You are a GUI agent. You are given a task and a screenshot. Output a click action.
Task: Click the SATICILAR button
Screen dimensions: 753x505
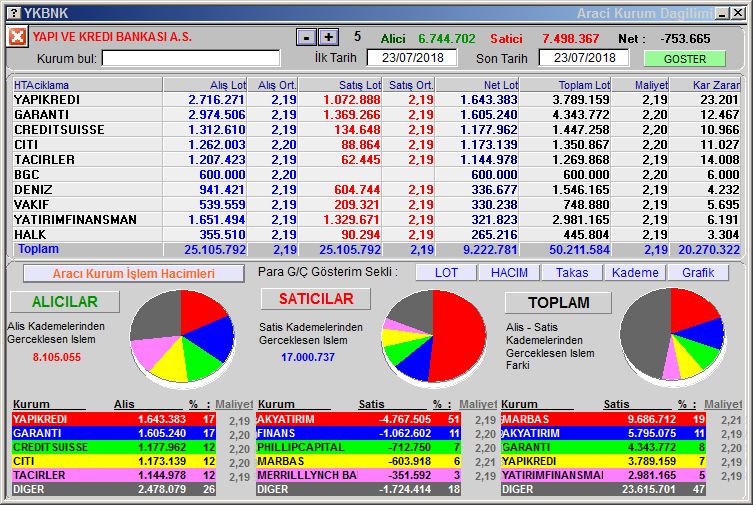click(316, 299)
